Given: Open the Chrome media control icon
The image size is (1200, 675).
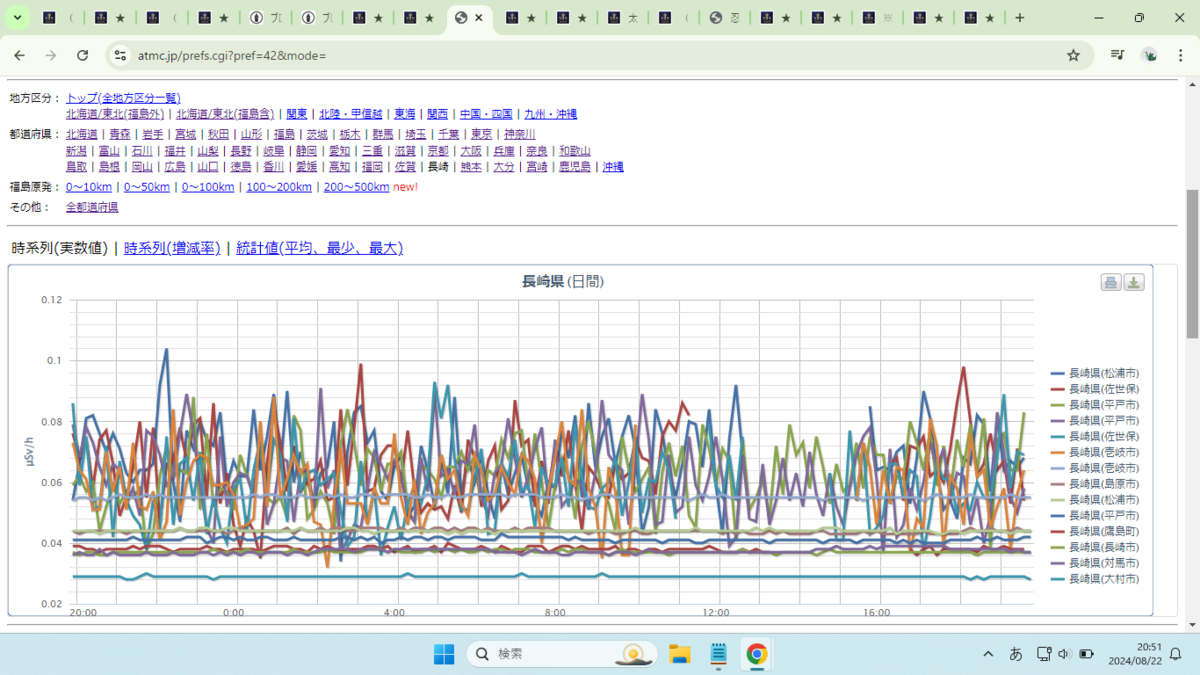Looking at the screenshot, I should click(x=1118, y=55).
